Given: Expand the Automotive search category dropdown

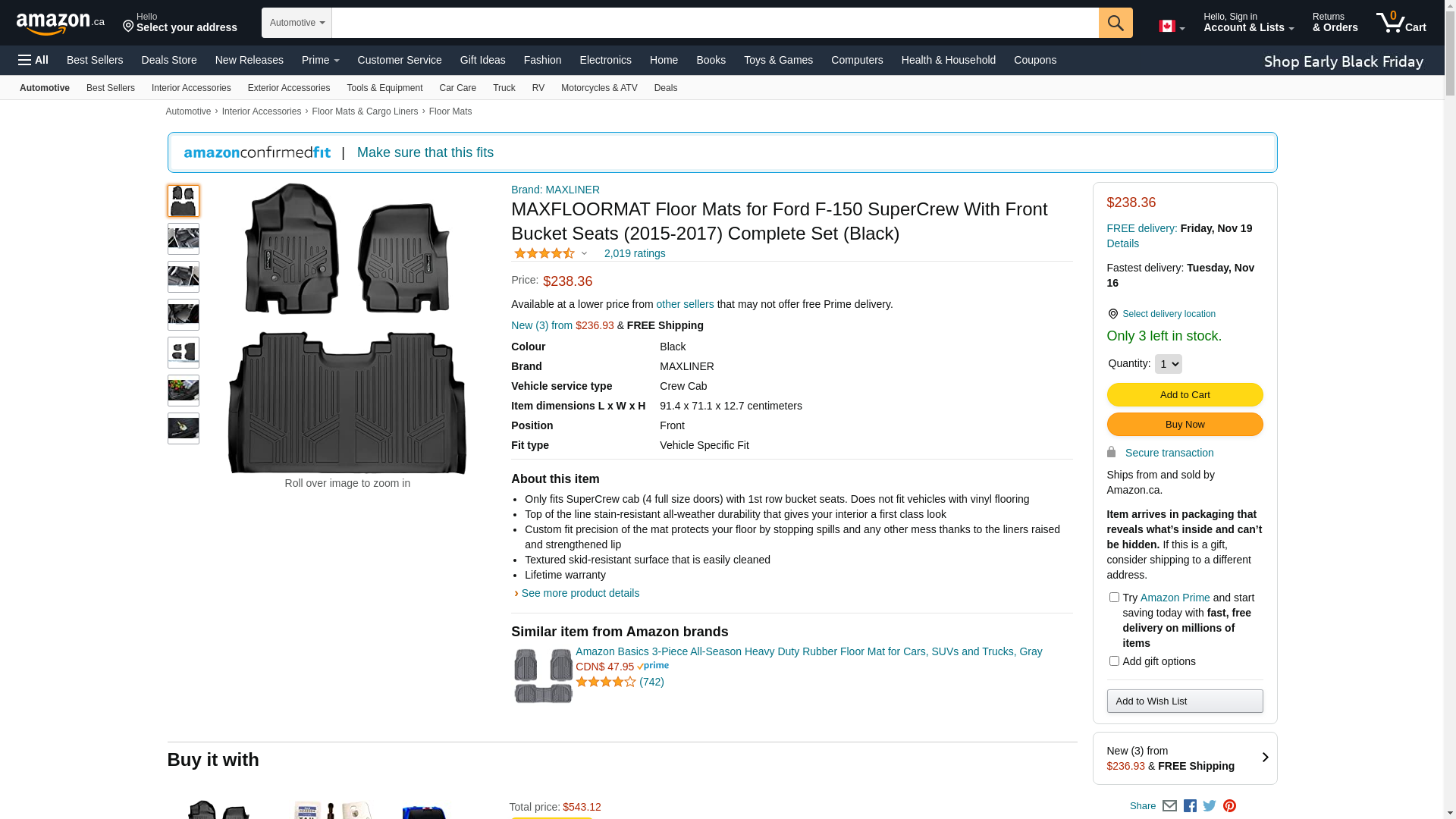Looking at the screenshot, I should pyautogui.click(x=297, y=23).
